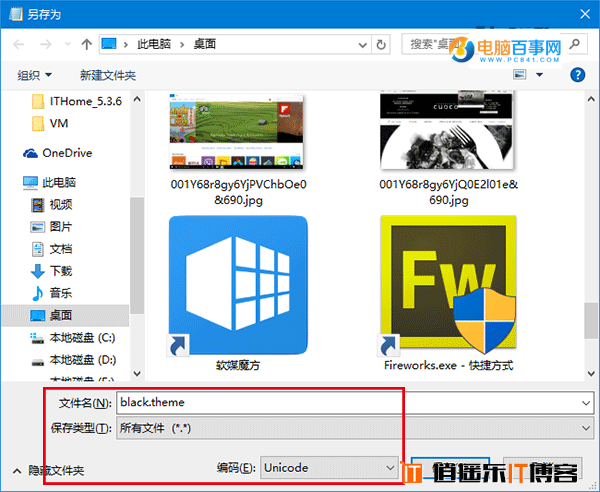Expand the address bar history dropdown
This screenshot has height=492, width=600.
[x=362, y=45]
